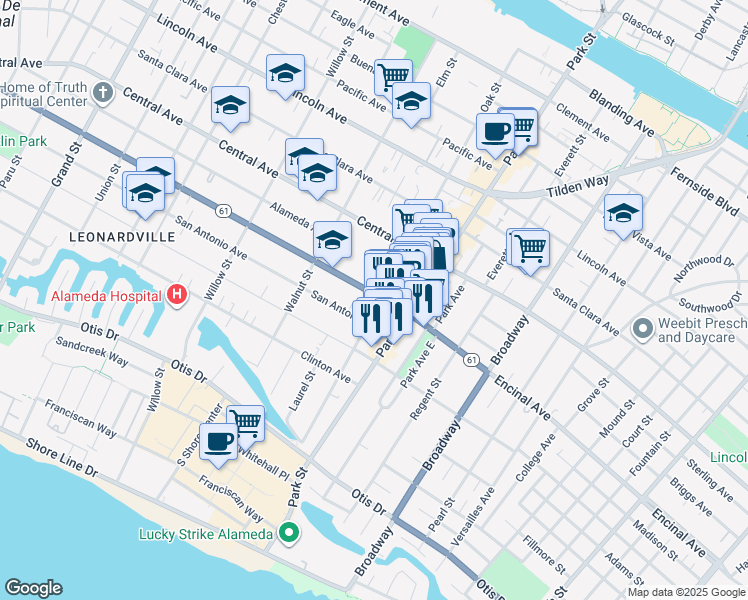Click the Court St street label
Viewport: 748px width, 600px height.
pyautogui.click(x=637, y=432)
